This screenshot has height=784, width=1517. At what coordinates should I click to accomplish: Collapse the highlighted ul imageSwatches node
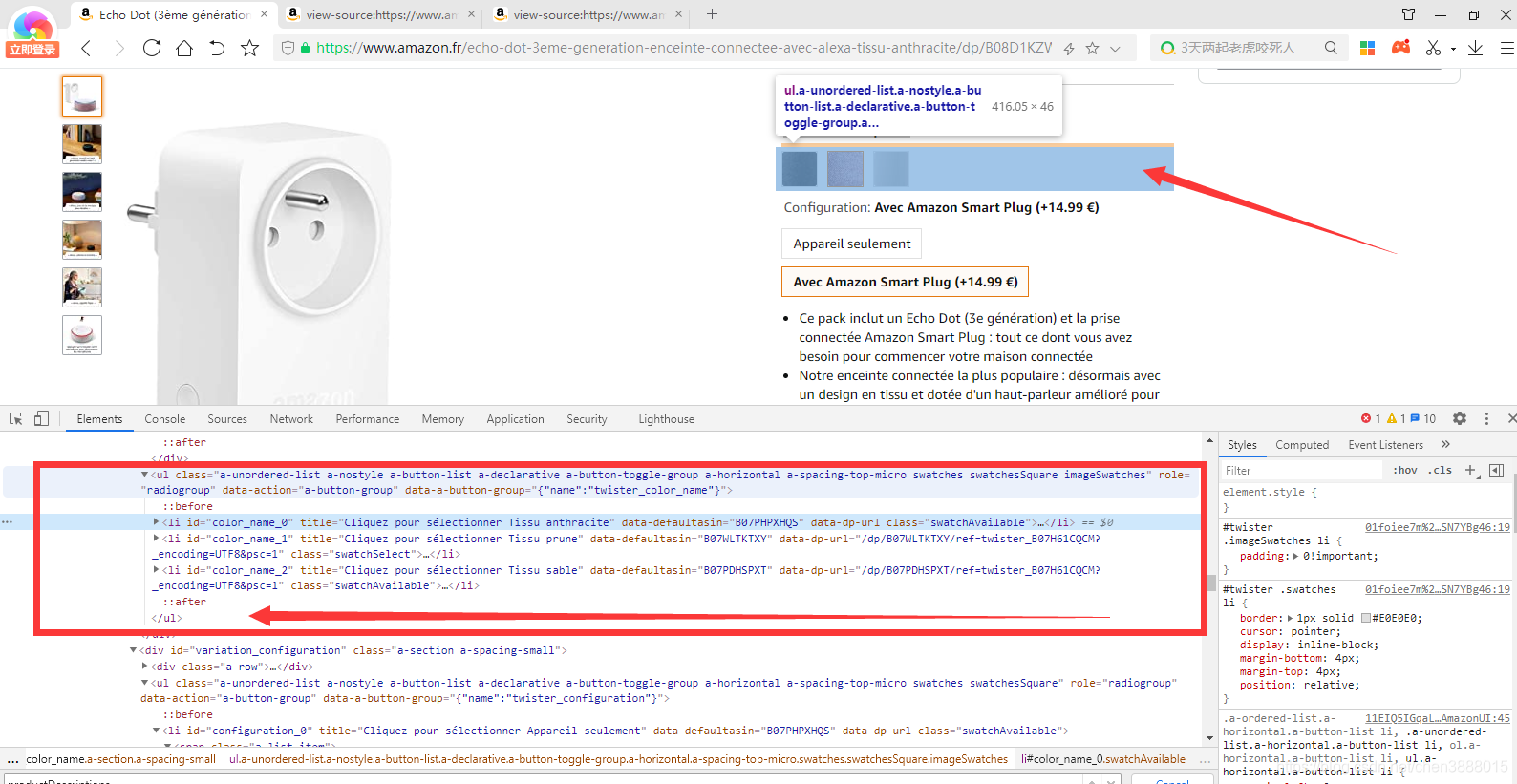click(x=145, y=475)
